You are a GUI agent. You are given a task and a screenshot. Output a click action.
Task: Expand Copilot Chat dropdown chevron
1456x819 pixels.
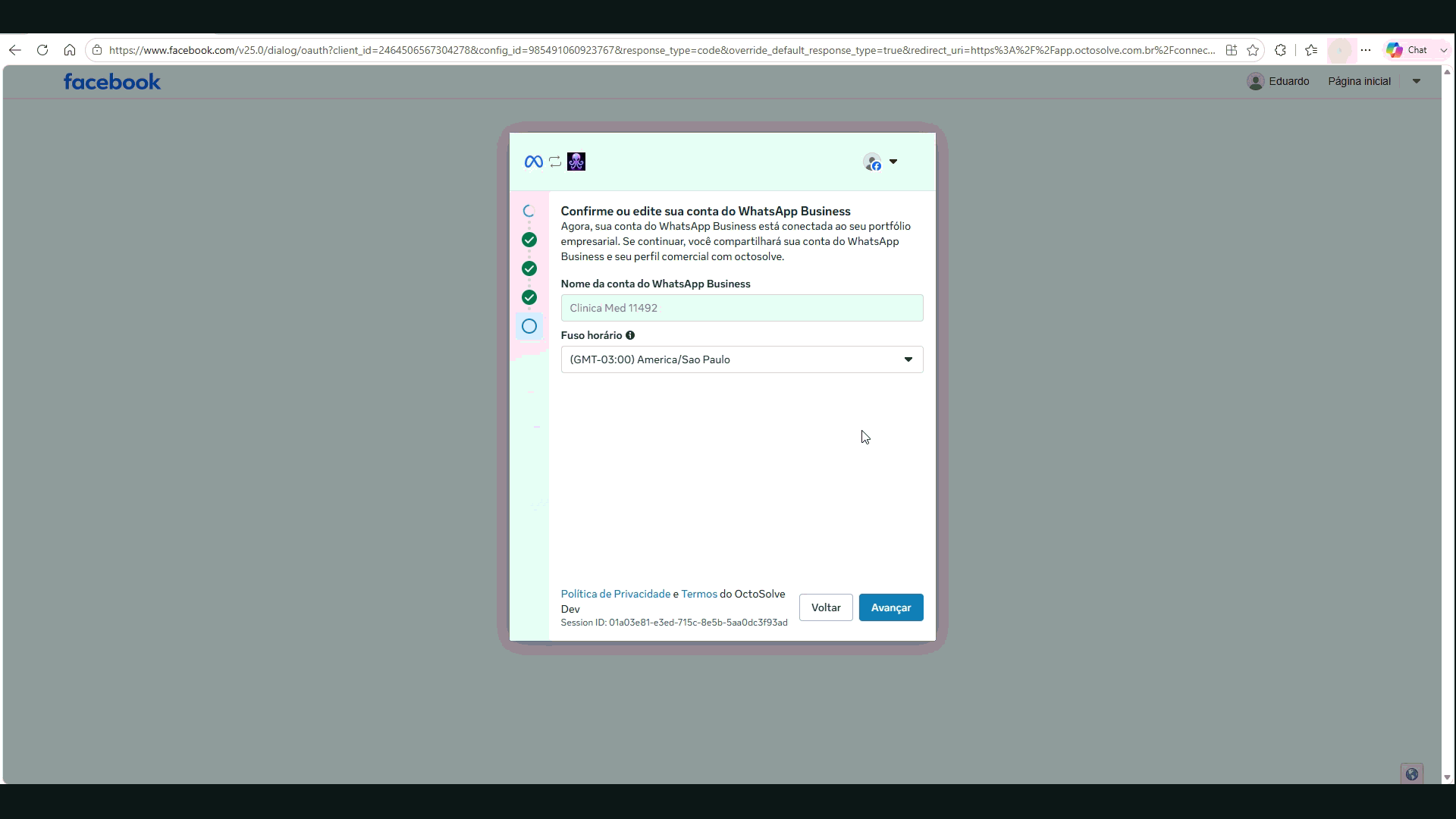click(1443, 50)
